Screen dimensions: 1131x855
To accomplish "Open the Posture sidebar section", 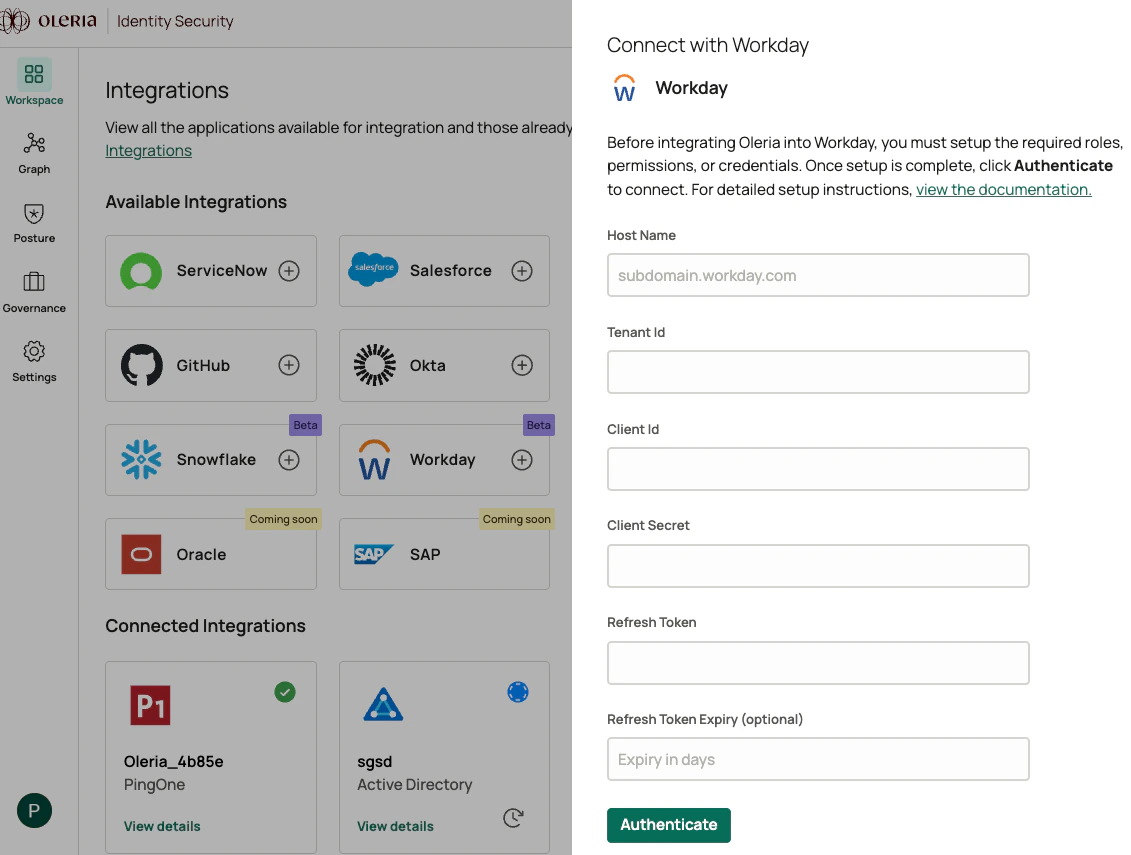I will pos(34,222).
